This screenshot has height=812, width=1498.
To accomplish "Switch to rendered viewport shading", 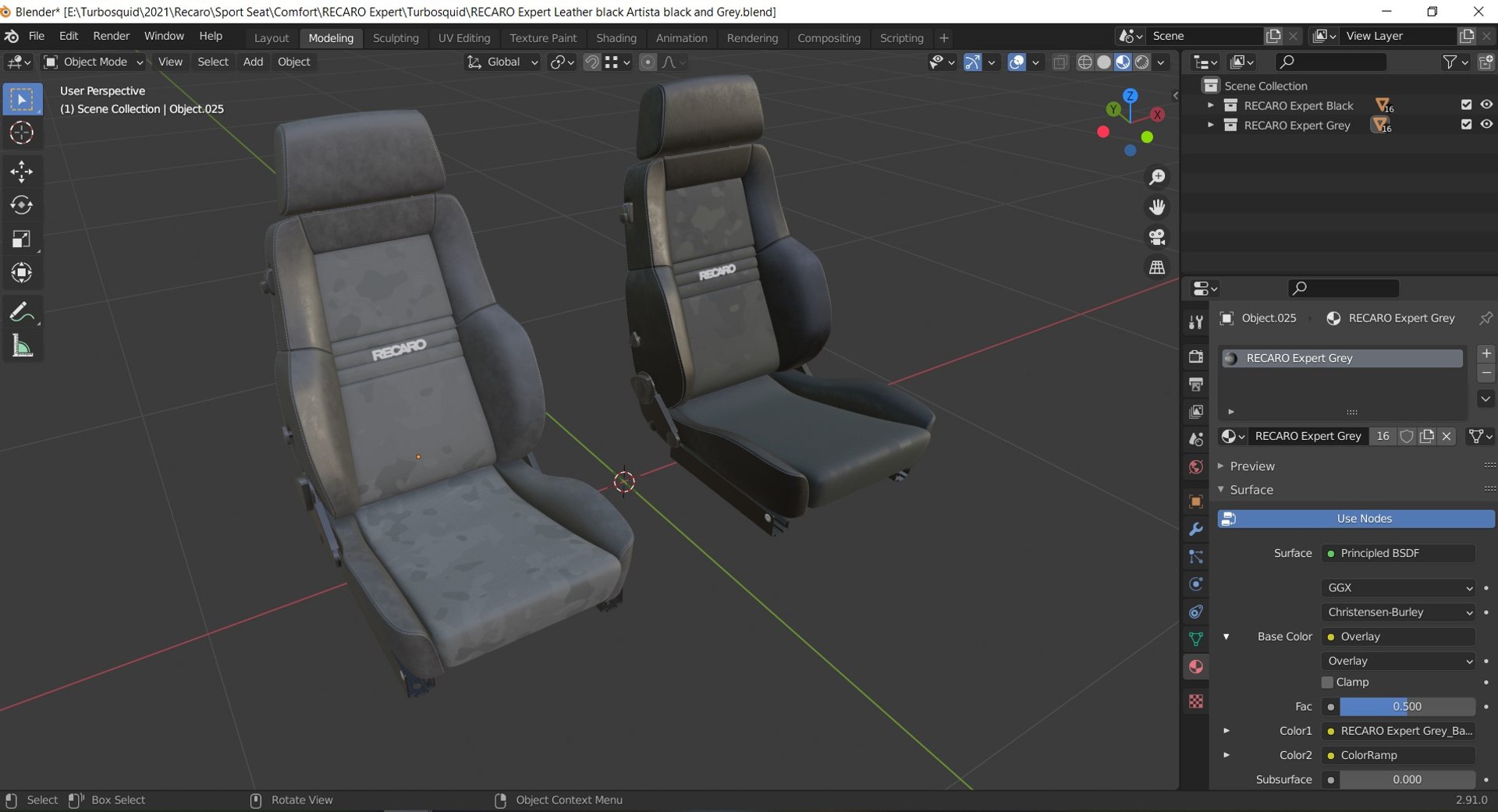I will coord(1141,62).
